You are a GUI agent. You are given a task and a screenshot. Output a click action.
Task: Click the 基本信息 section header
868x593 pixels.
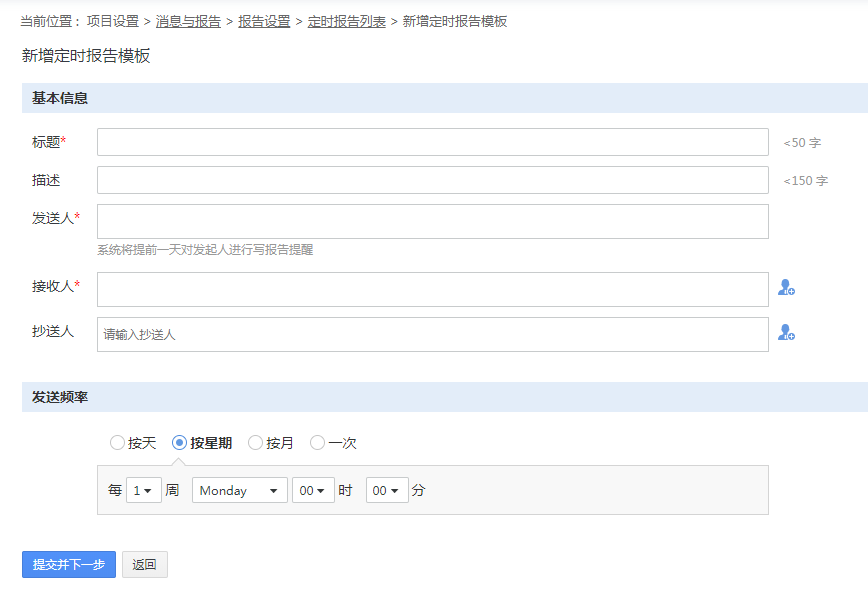pos(445,98)
